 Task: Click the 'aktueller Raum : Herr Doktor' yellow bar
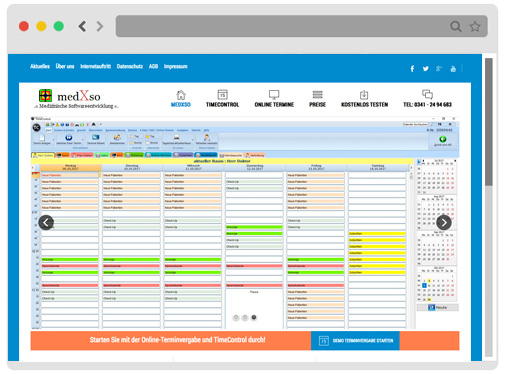click(222, 161)
